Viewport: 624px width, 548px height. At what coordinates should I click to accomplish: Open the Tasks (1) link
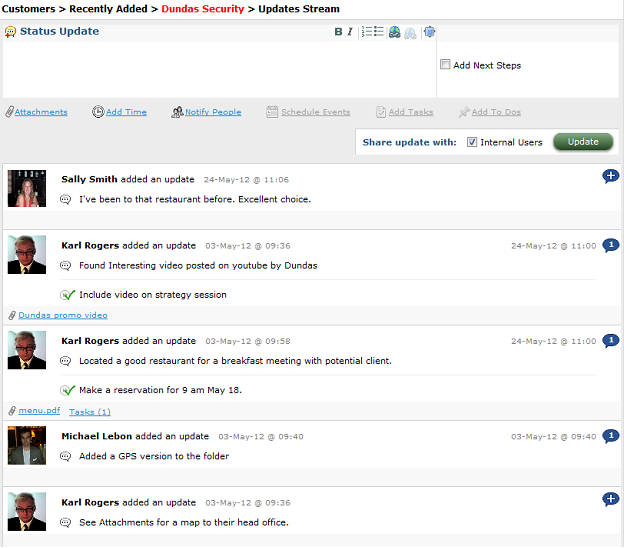coord(90,412)
